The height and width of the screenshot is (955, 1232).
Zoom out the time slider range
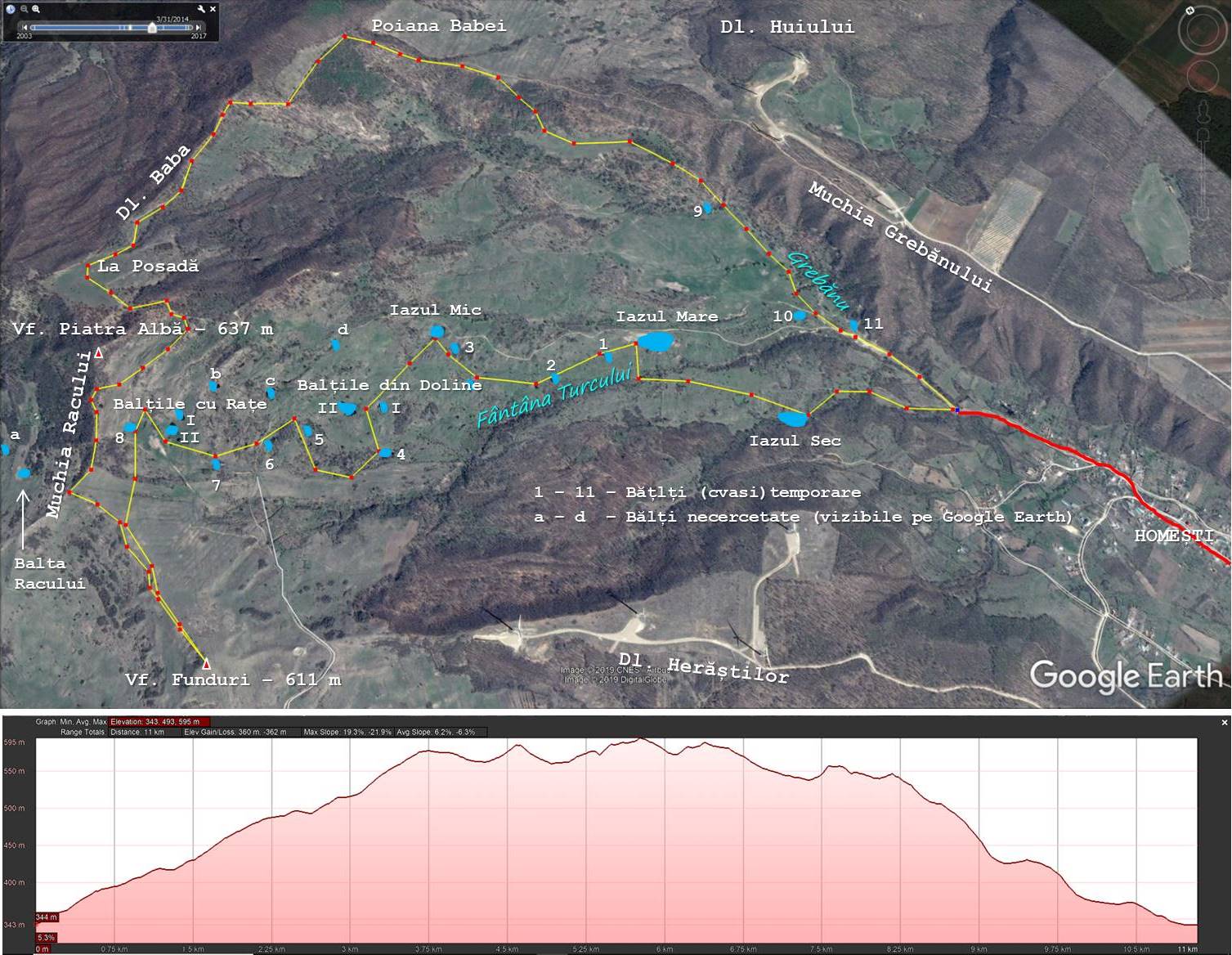pyautogui.click(x=25, y=9)
